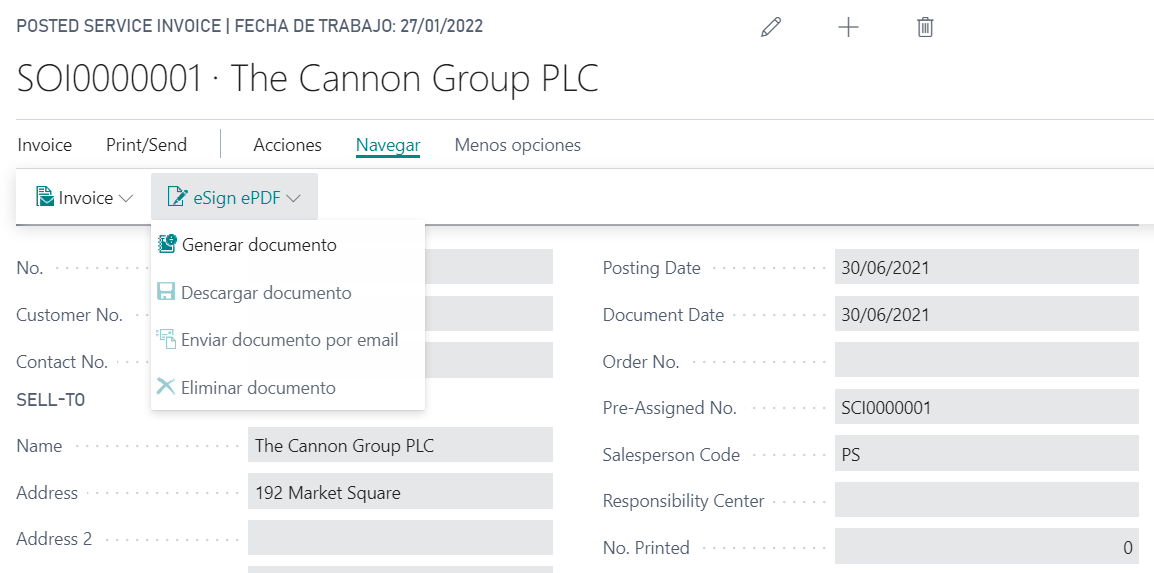Collapse the eSign ePDF dropdown chevron
Viewport: 1154px width, 573px height.
click(x=293, y=199)
